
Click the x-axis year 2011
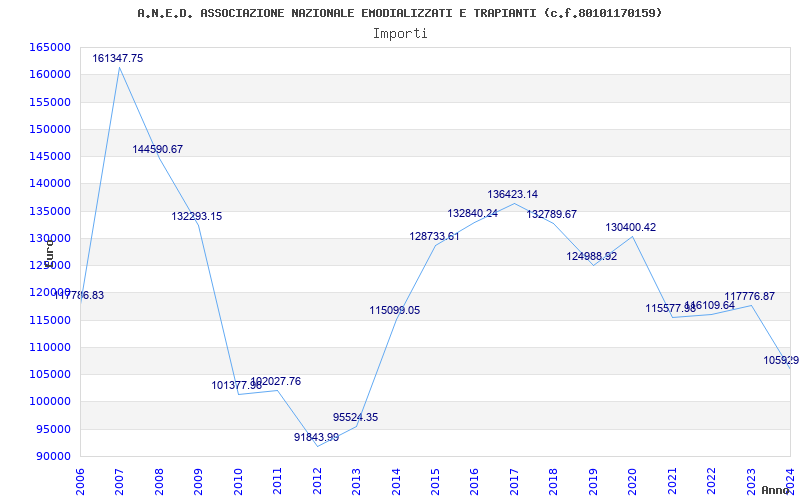[278, 481]
